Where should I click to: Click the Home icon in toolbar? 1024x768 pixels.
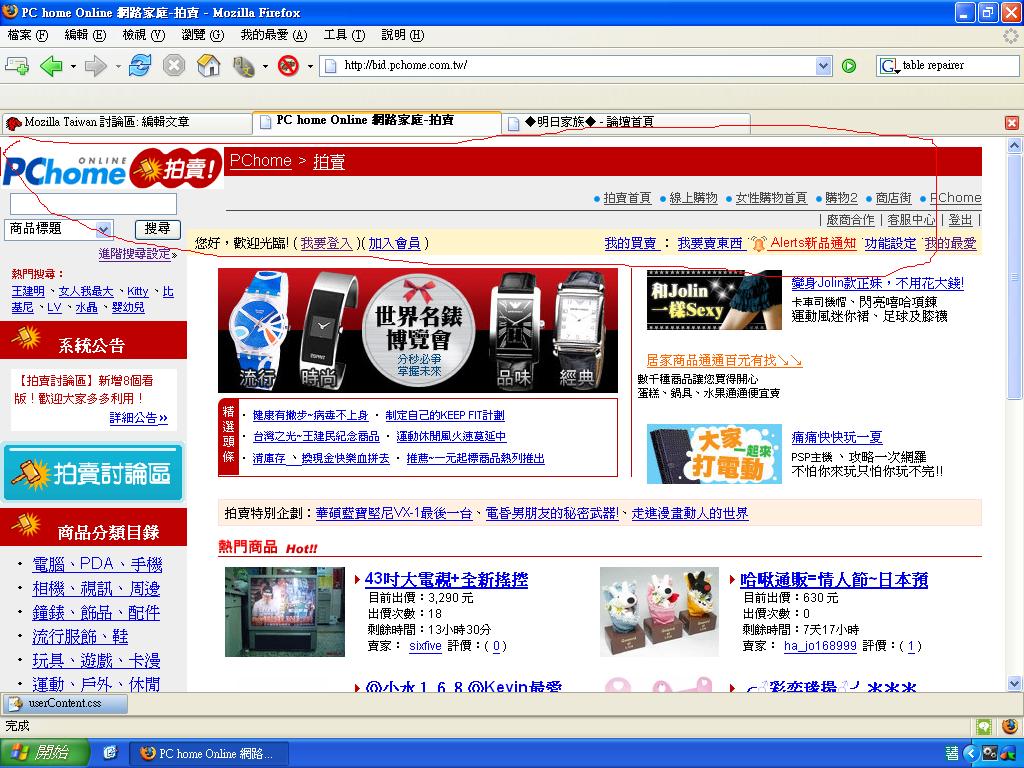pyautogui.click(x=208, y=66)
